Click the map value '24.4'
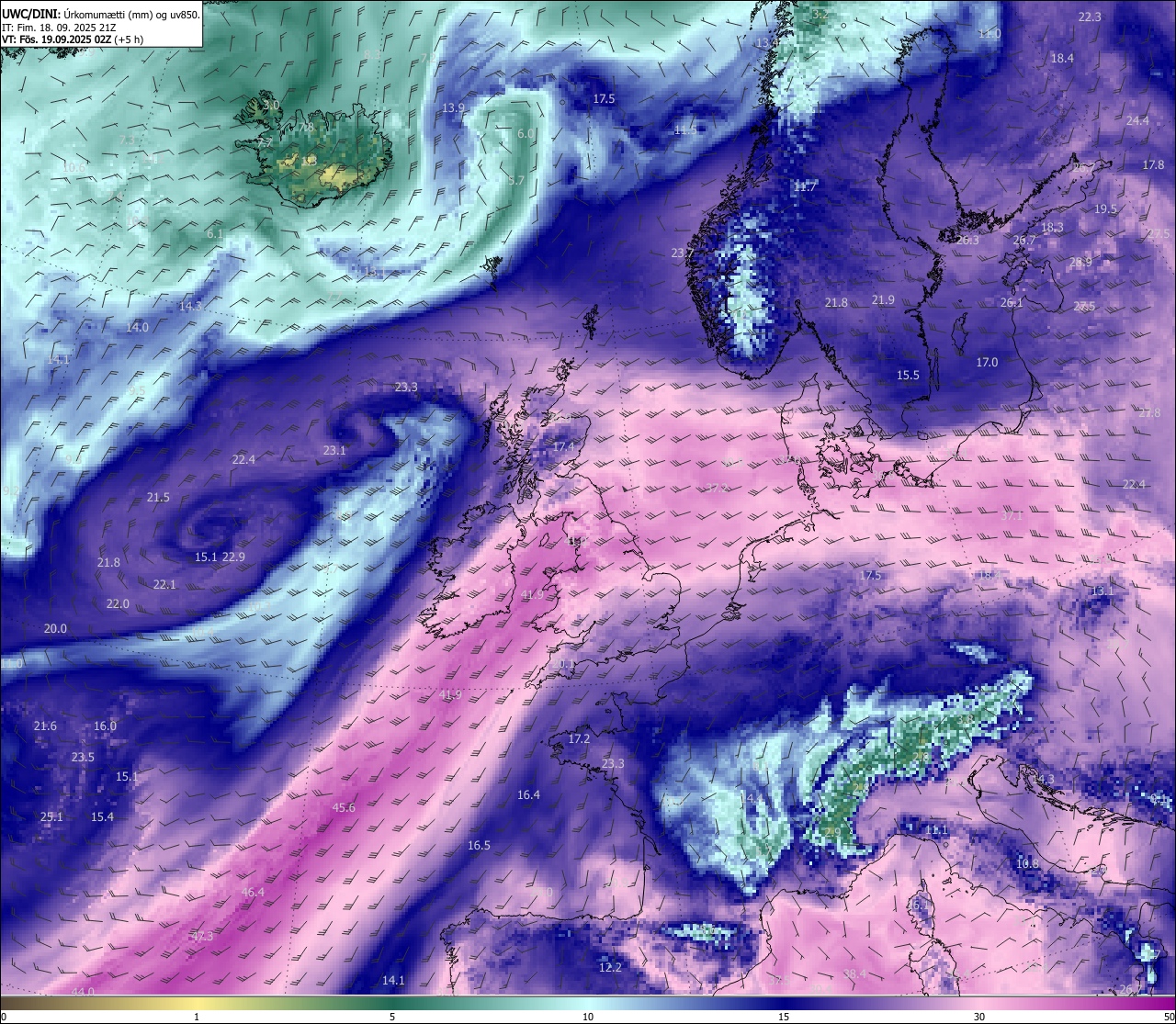This screenshot has height=1024, width=1176. [x=1137, y=120]
